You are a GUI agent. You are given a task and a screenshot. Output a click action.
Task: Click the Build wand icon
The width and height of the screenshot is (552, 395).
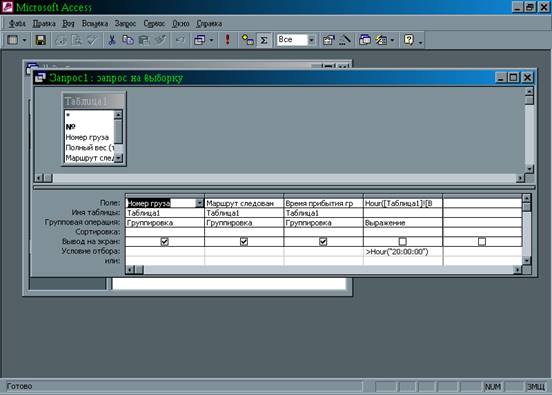click(345, 40)
